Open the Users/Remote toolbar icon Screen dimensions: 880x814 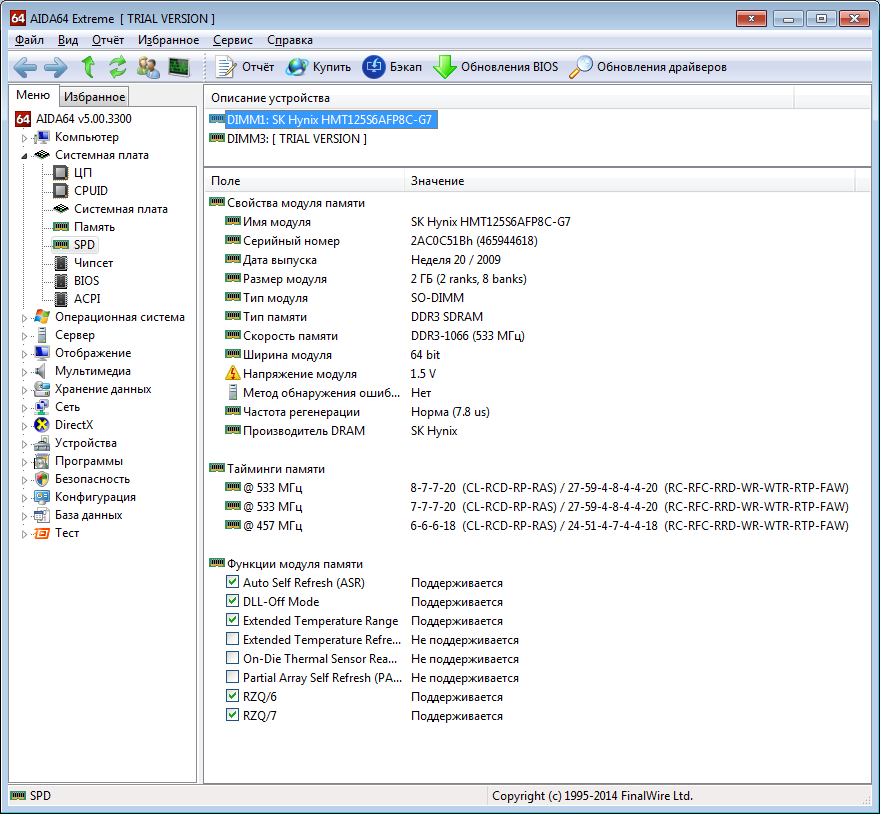[x=148, y=67]
